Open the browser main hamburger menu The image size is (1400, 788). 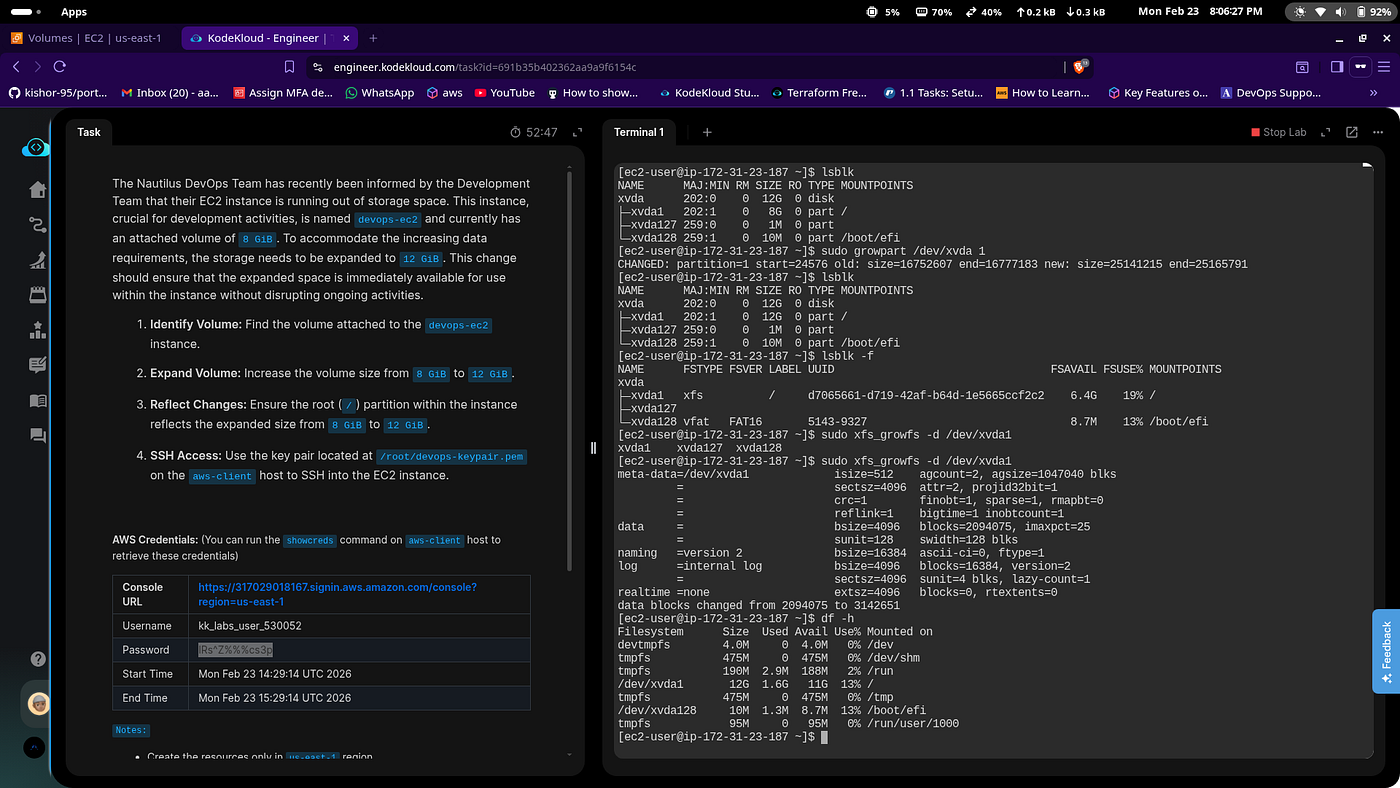coord(1385,67)
